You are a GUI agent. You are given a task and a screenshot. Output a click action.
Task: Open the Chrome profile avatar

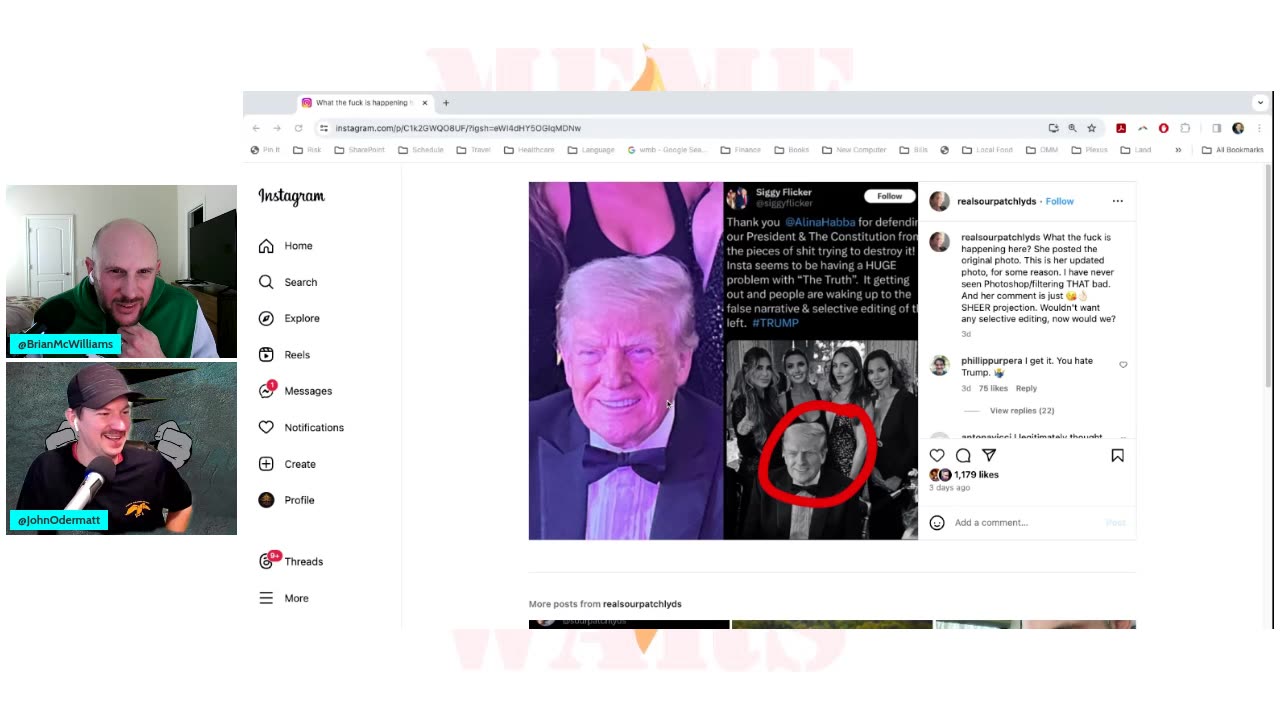1238,128
